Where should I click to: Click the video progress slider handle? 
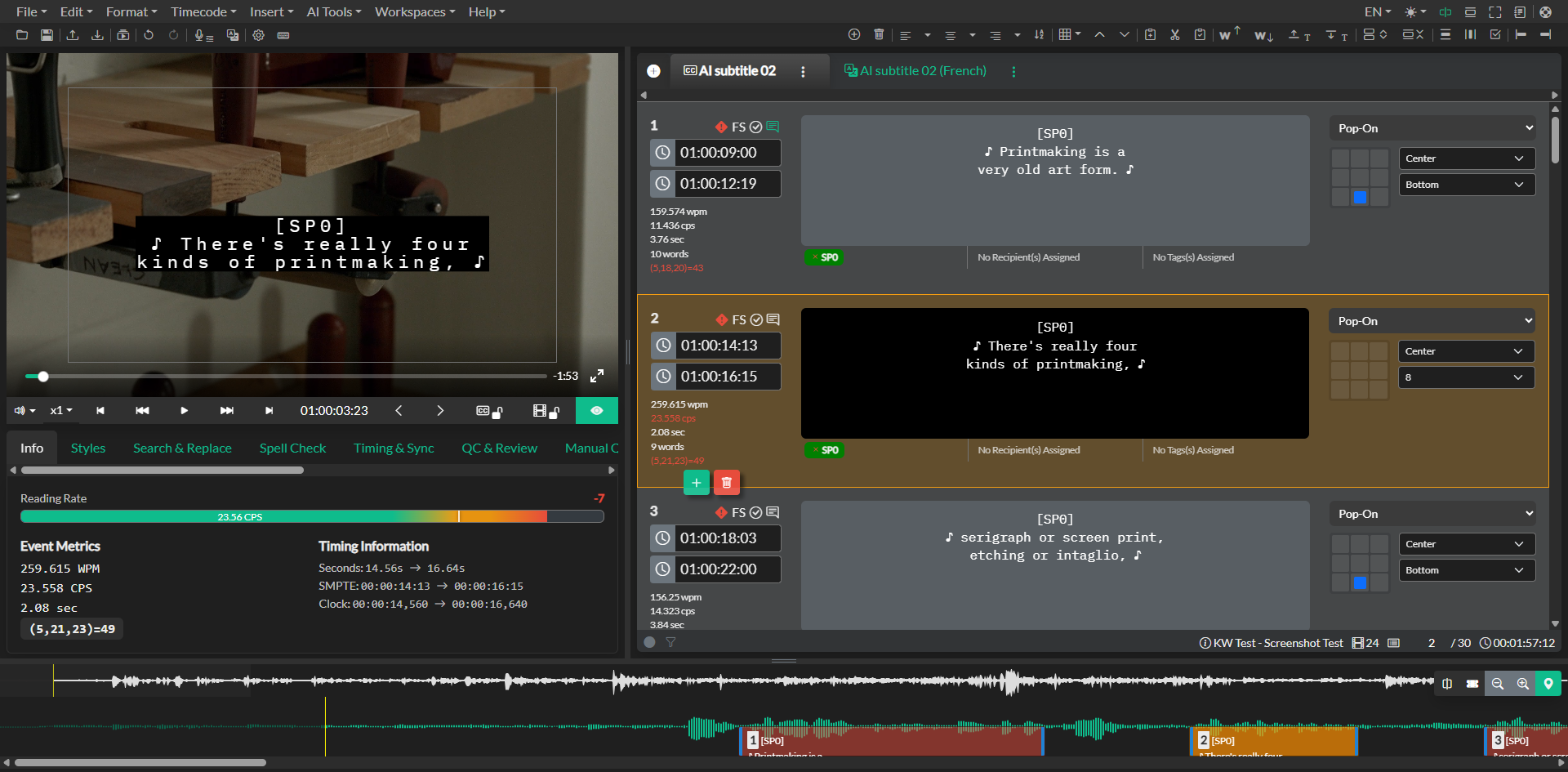(43, 377)
